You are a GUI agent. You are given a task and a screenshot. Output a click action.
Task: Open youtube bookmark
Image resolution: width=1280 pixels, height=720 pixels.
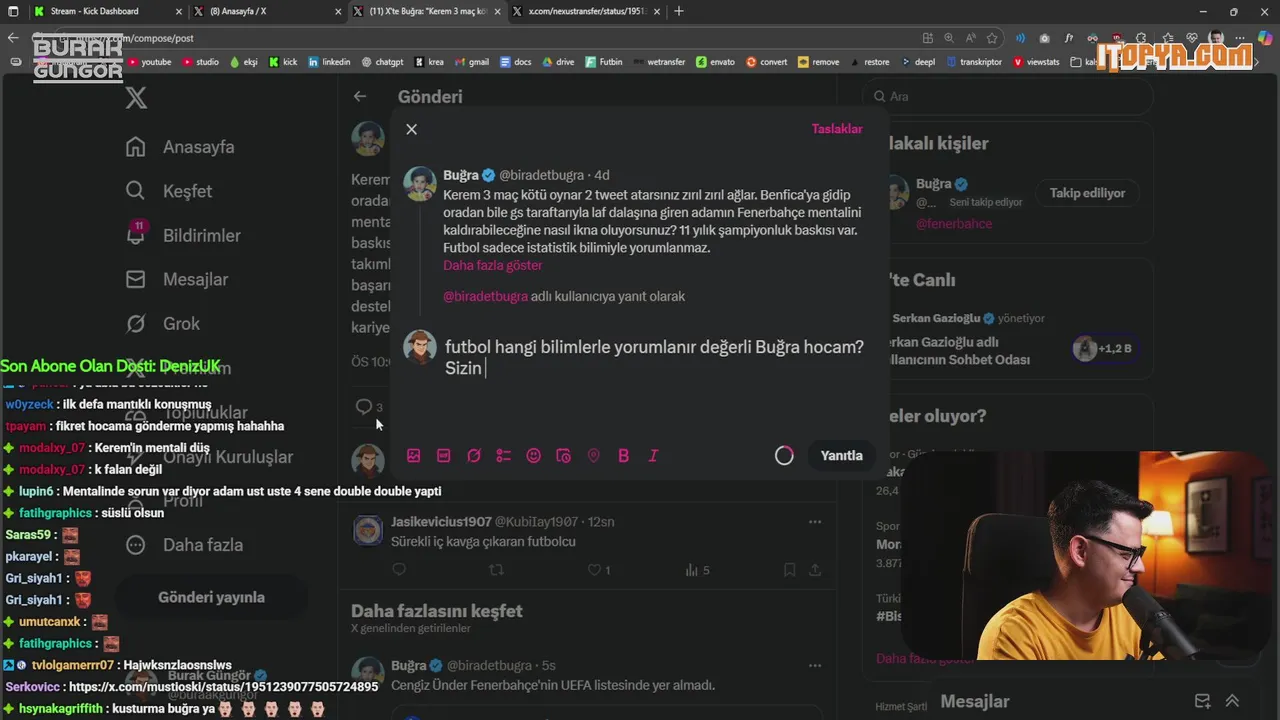tap(149, 62)
